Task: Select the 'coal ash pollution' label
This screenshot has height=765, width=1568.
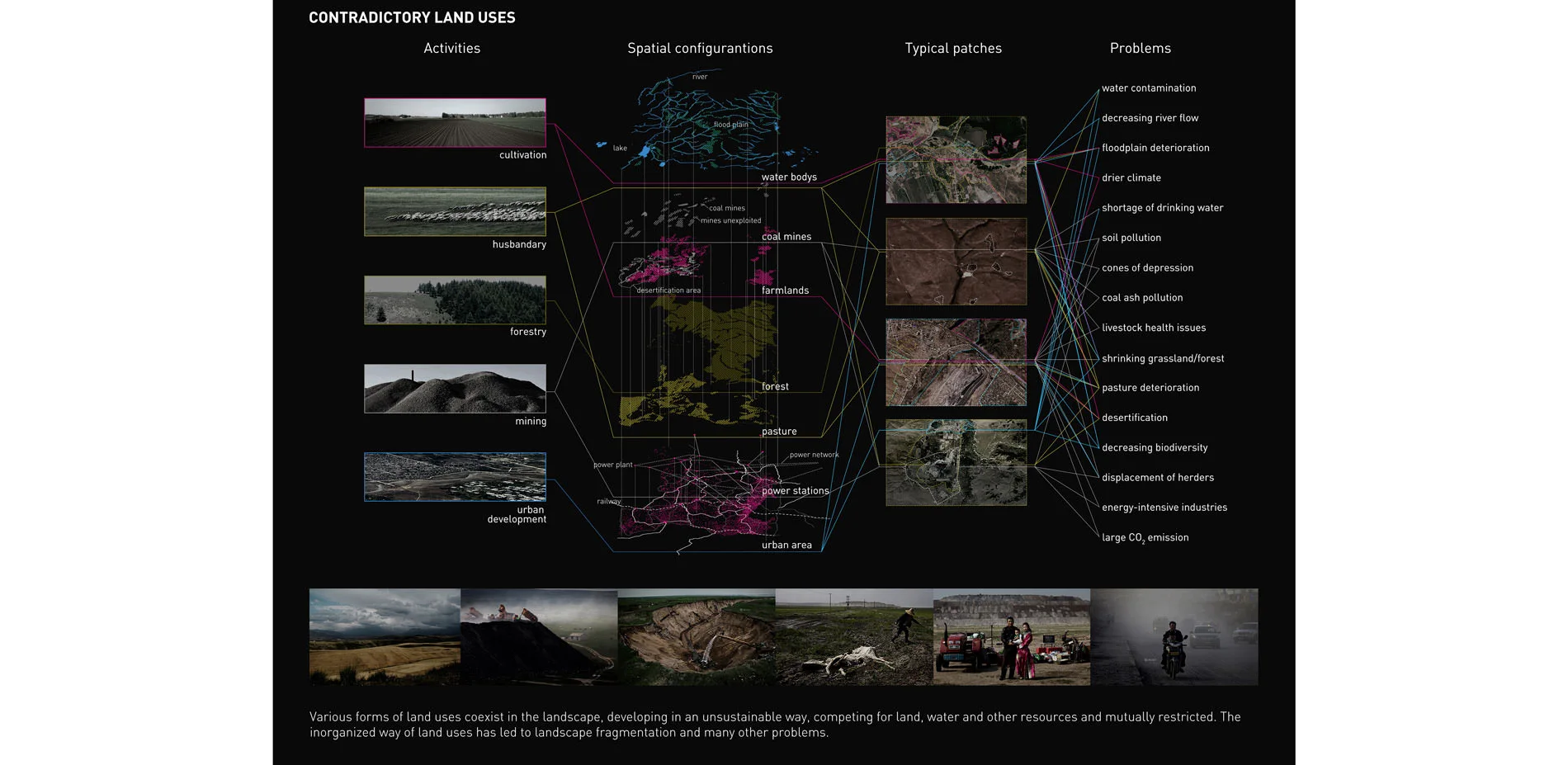Action: (x=1142, y=298)
